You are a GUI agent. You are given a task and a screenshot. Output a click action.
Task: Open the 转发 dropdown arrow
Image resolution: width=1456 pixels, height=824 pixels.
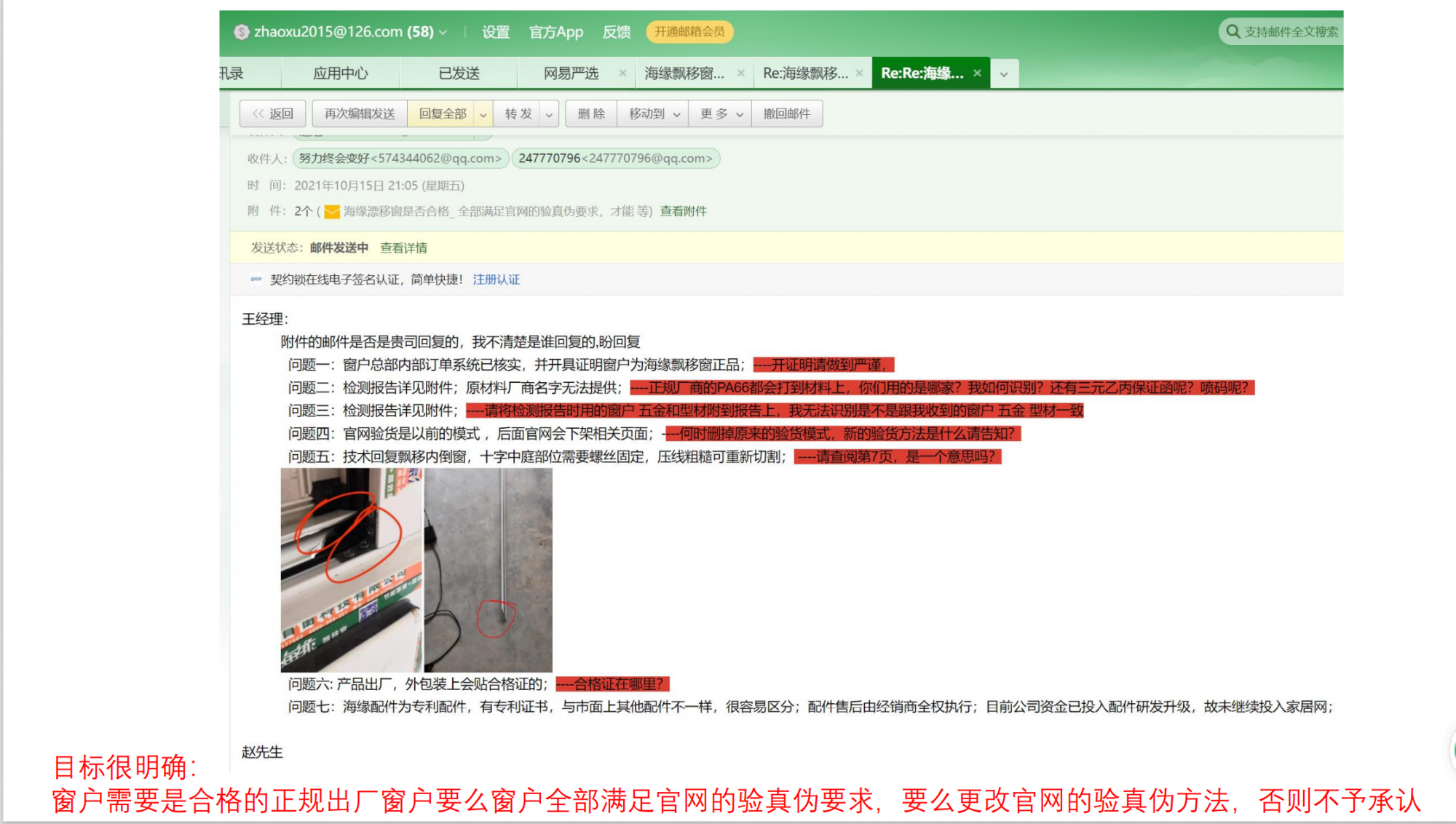coord(549,114)
